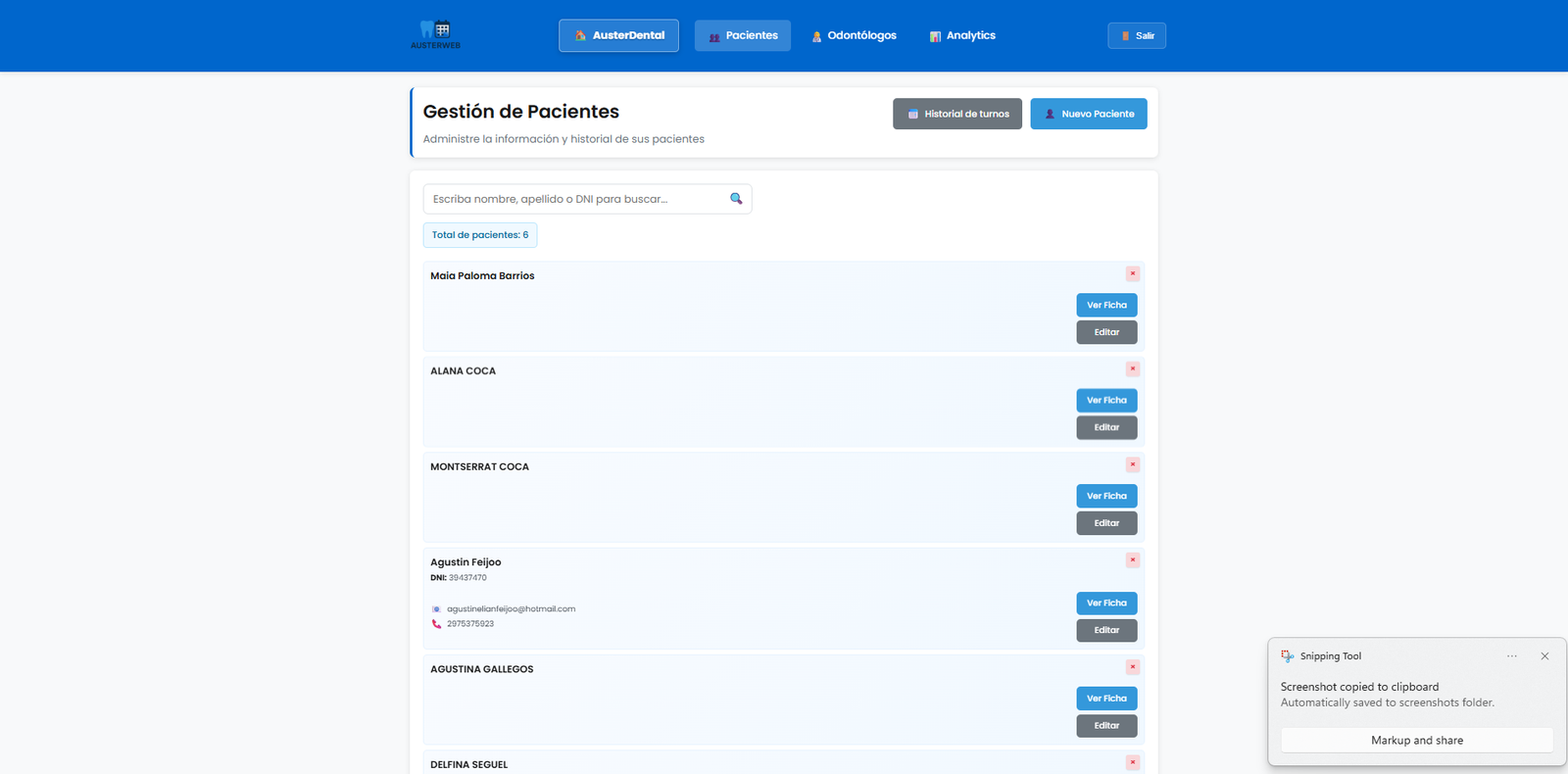Open Ver Ficha for Agustin Feijoo
The image size is (1568, 774).
coord(1106,603)
